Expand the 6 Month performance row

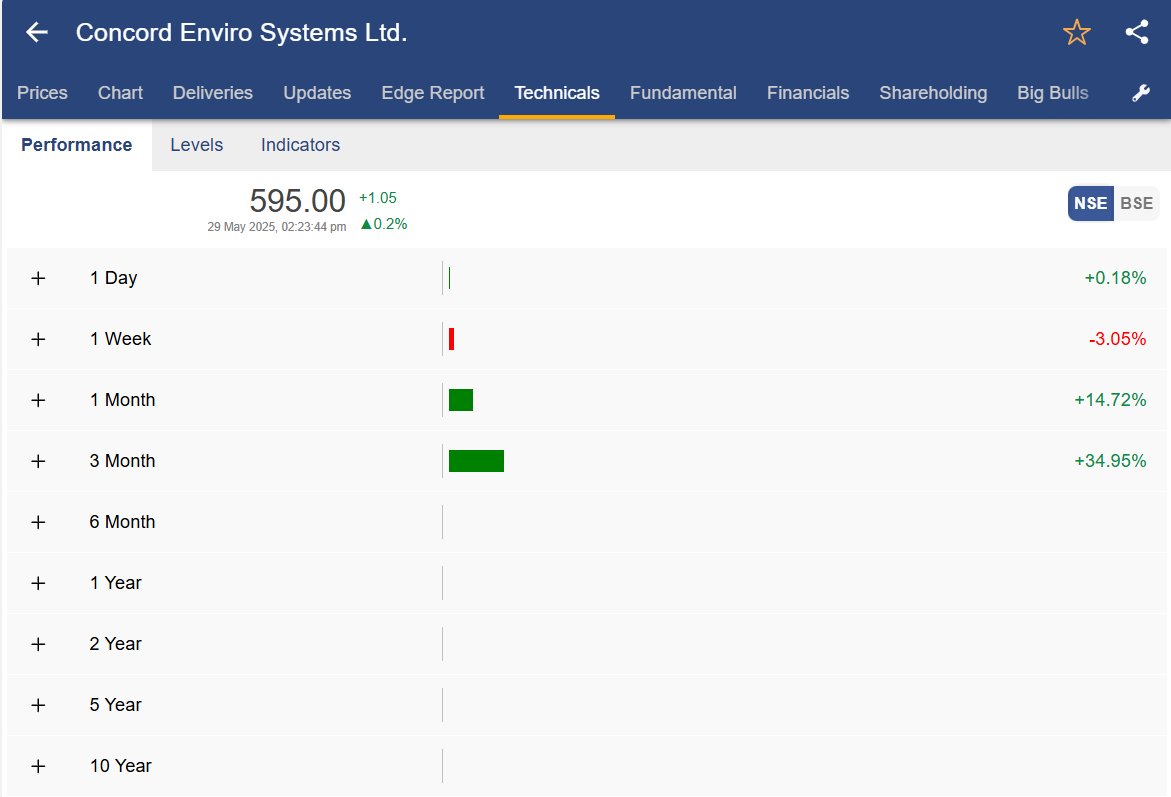point(38,522)
